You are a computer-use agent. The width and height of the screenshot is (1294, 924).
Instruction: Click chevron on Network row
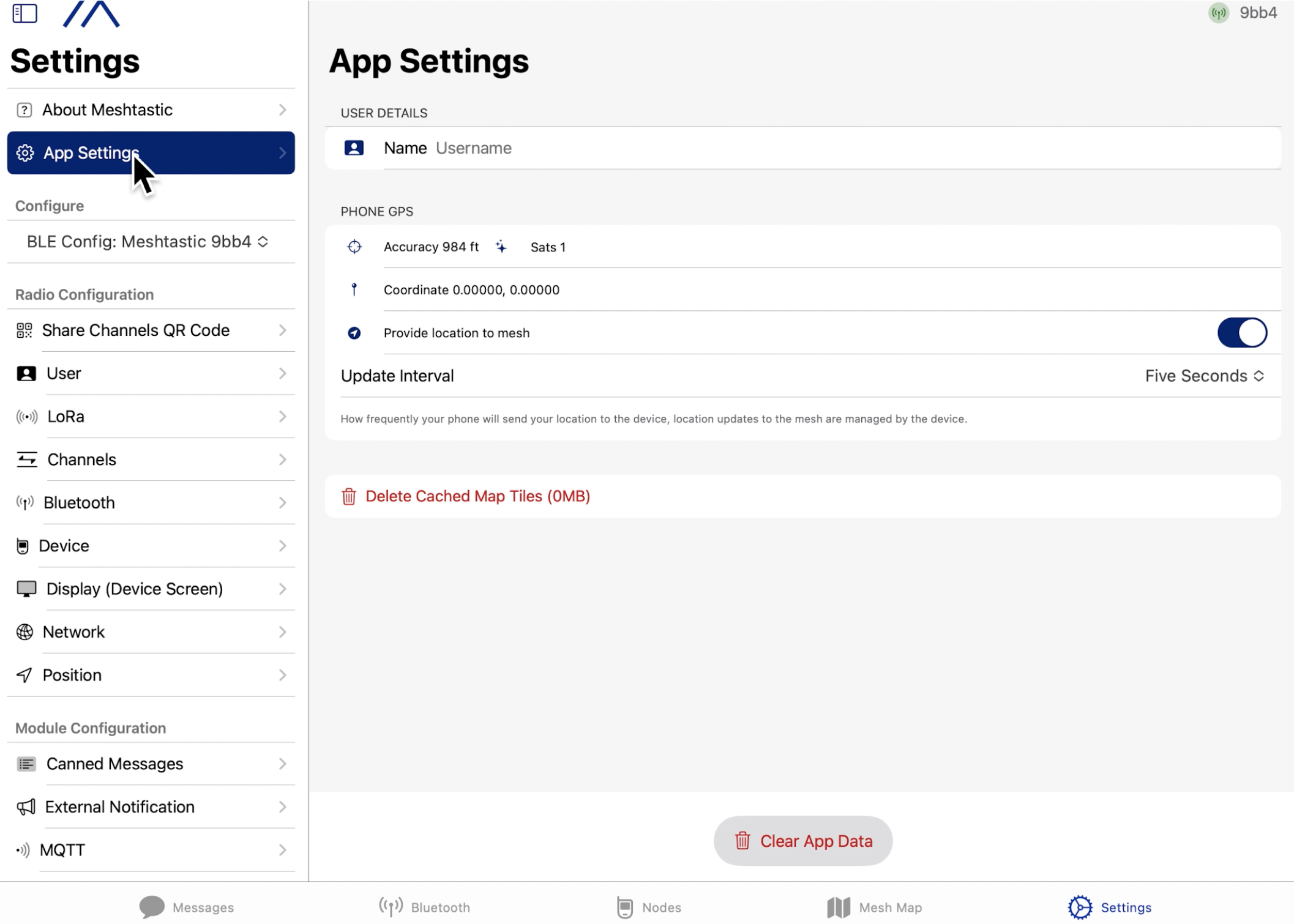pos(282,632)
